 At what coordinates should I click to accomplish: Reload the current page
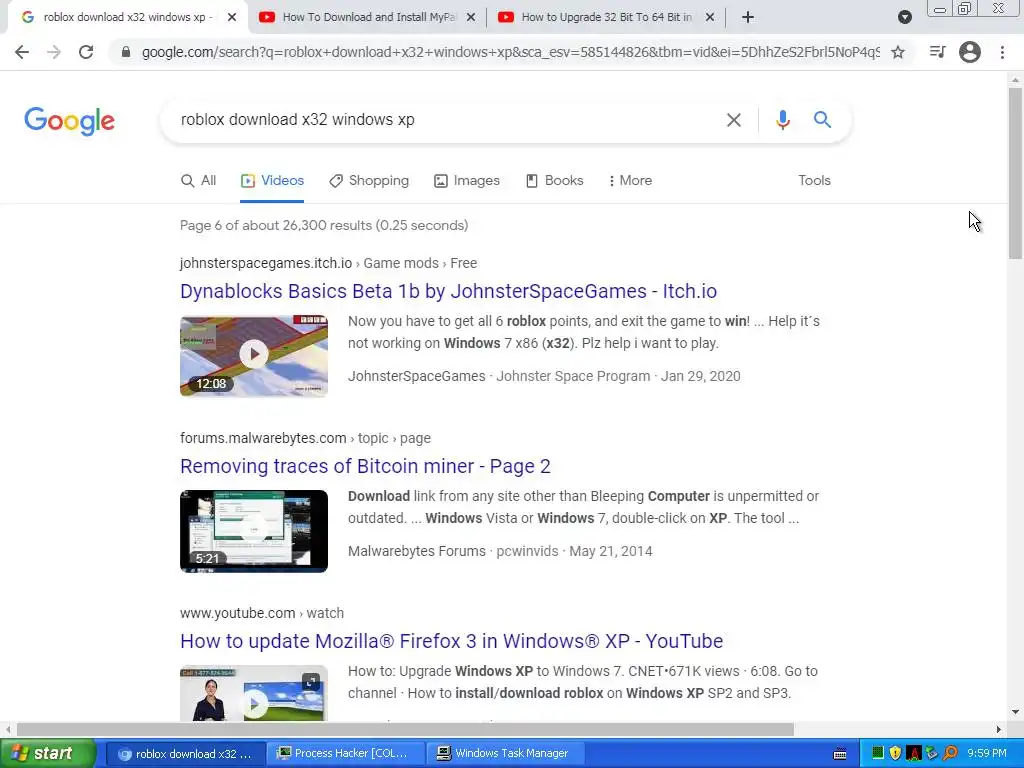coord(86,52)
